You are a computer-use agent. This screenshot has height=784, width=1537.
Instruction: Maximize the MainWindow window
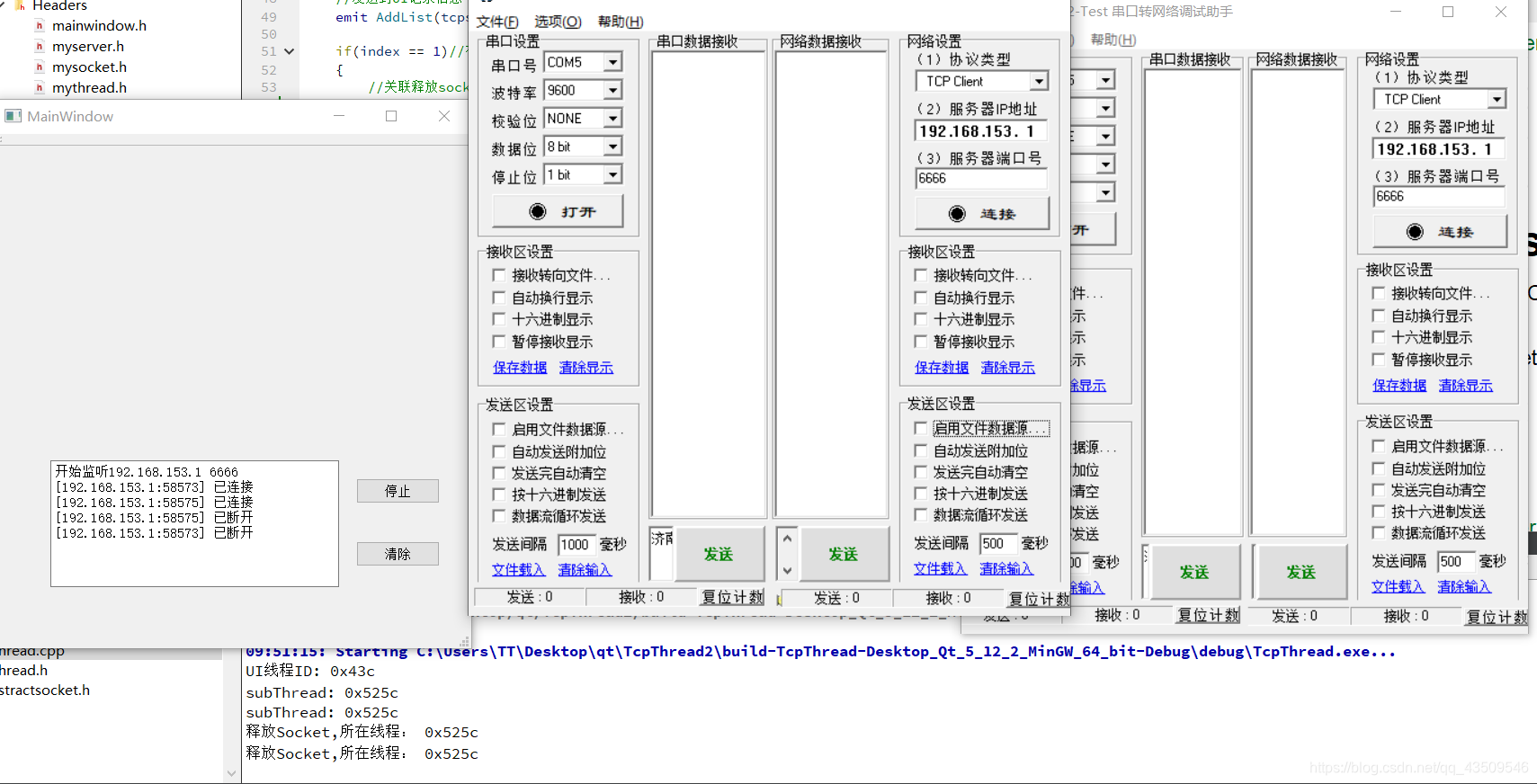coord(391,116)
